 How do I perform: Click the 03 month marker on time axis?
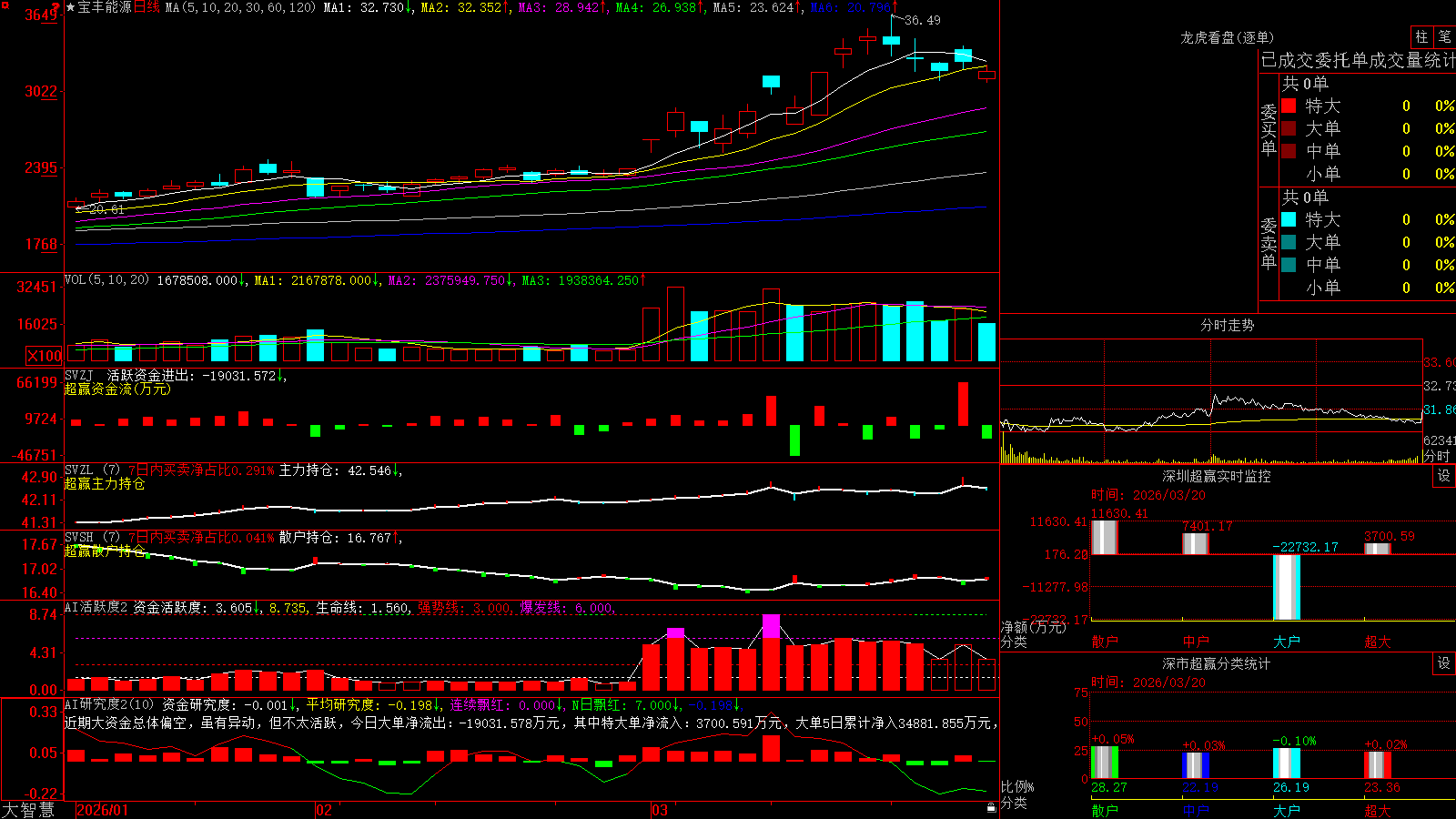point(660,810)
